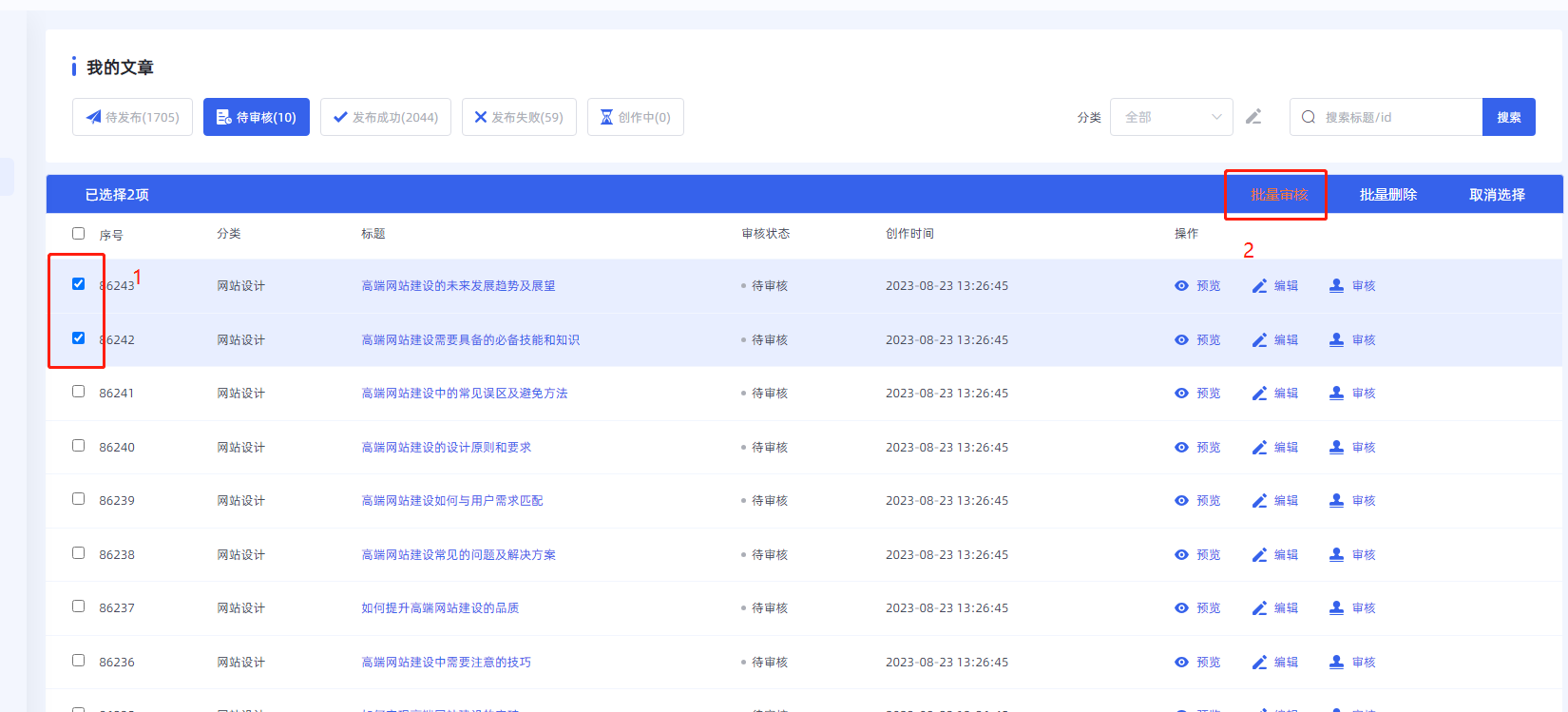This screenshot has width=1568, height=712.
Task: Open article link 高端网站建设中需要注意的技巧
Action: [447, 663]
